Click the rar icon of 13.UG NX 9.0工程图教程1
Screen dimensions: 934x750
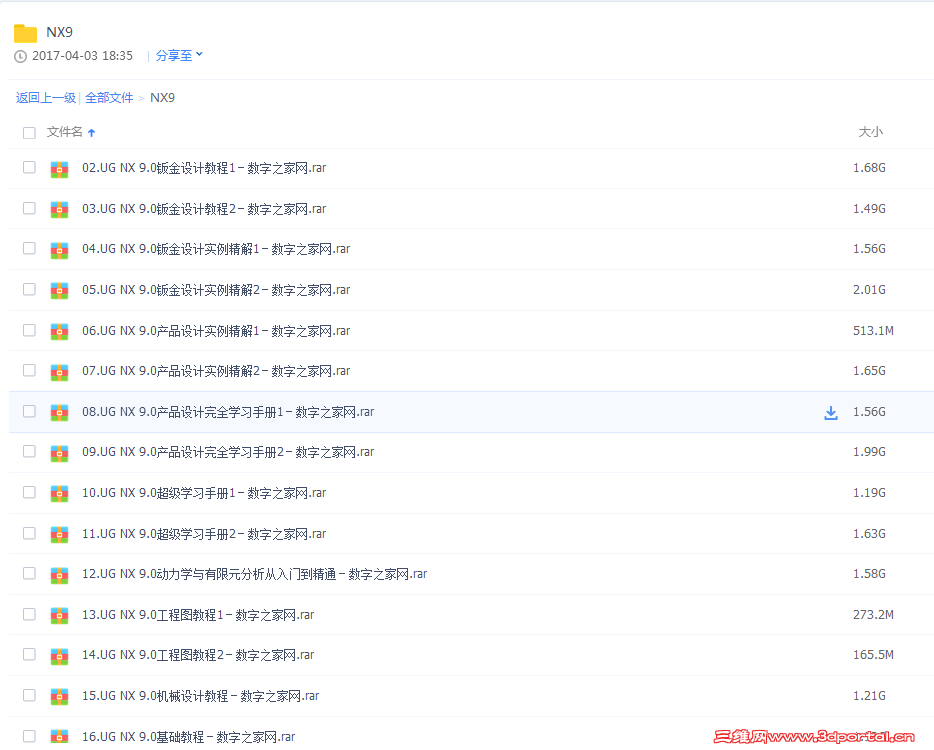tap(59, 616)
